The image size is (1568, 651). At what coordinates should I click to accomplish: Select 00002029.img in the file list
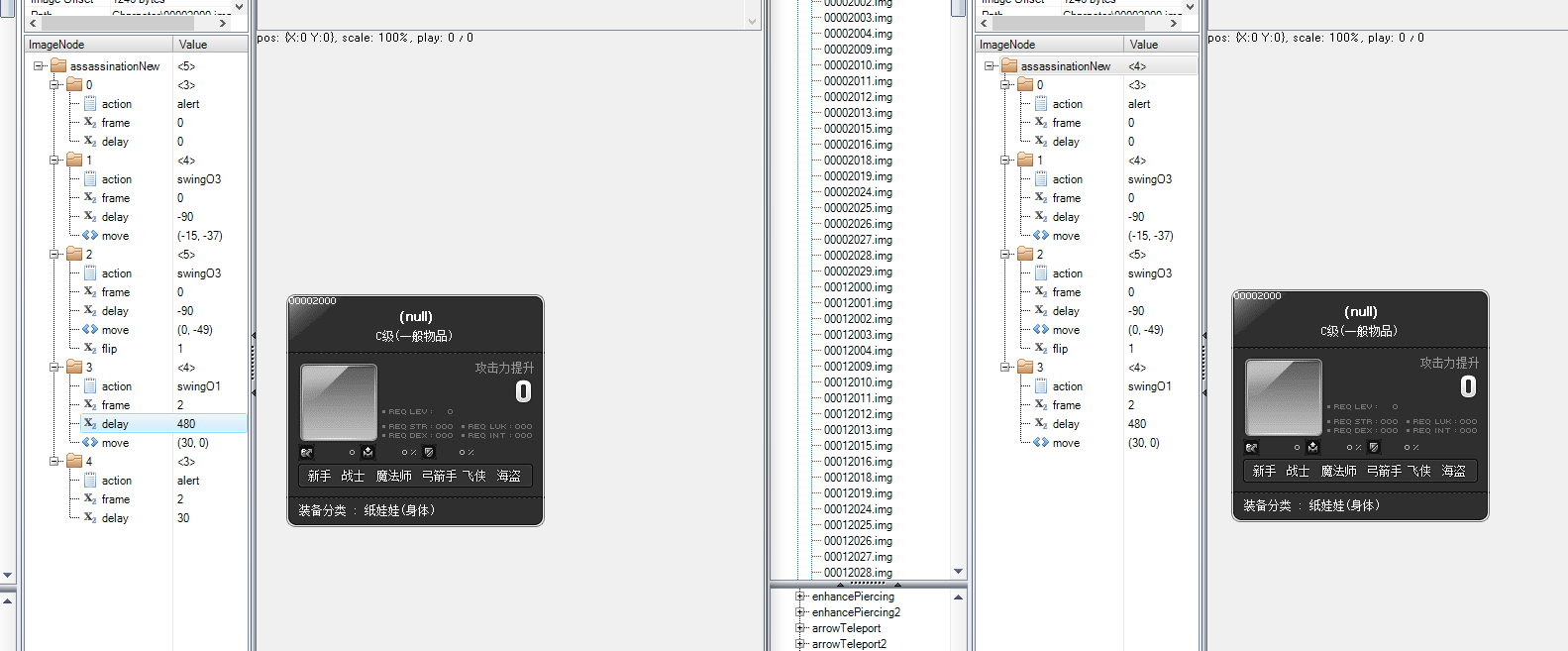coord(857,271)
